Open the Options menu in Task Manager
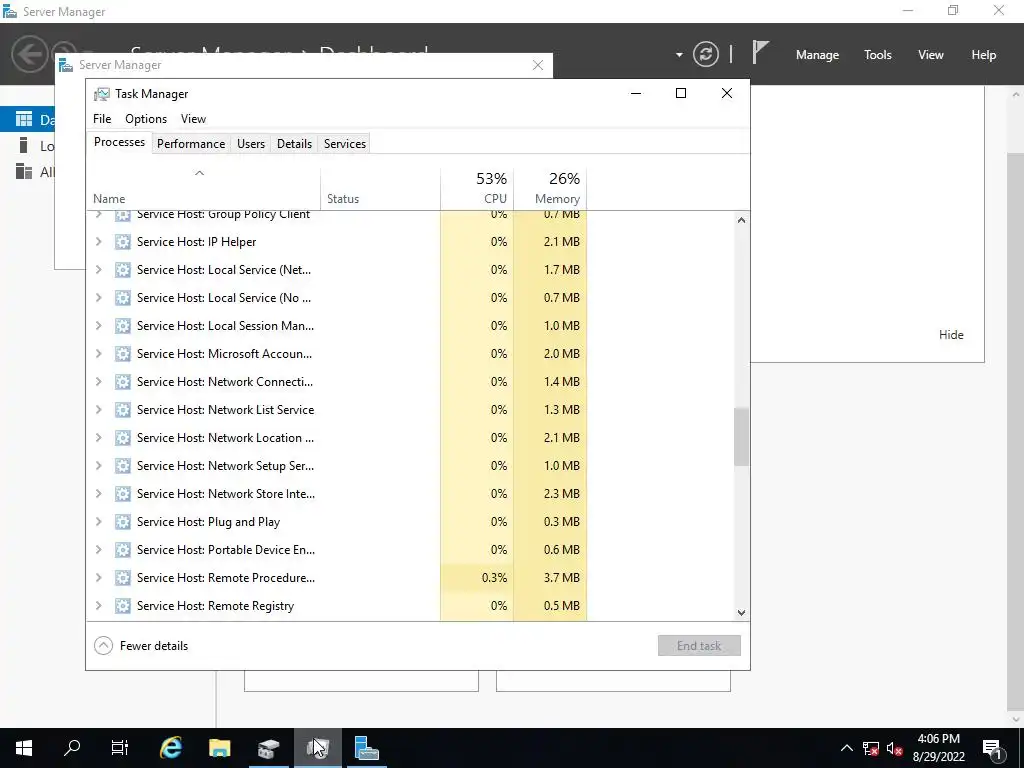Screen dimensions: 1024x768 [x=146, y=119]
